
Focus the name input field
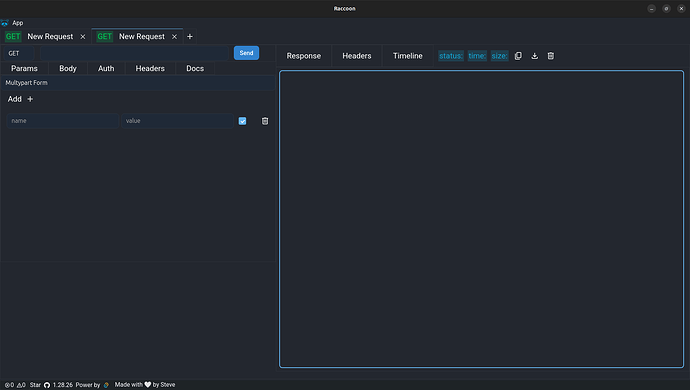[x=62, y=121]
